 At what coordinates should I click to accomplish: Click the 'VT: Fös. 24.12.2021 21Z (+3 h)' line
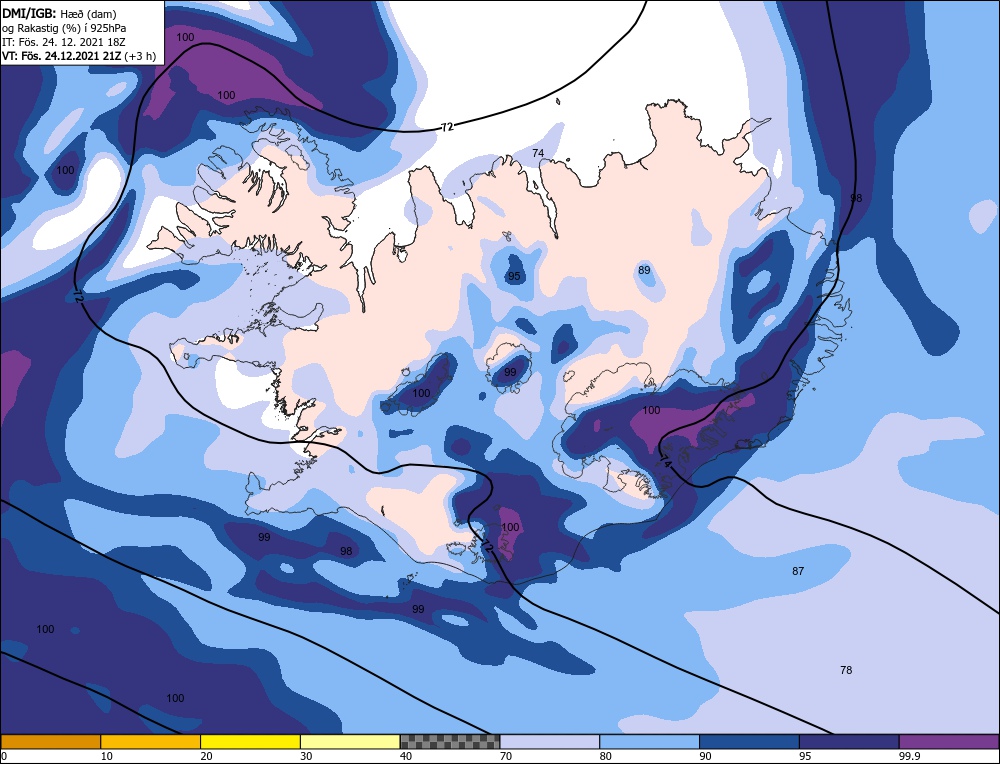point(79,55)
